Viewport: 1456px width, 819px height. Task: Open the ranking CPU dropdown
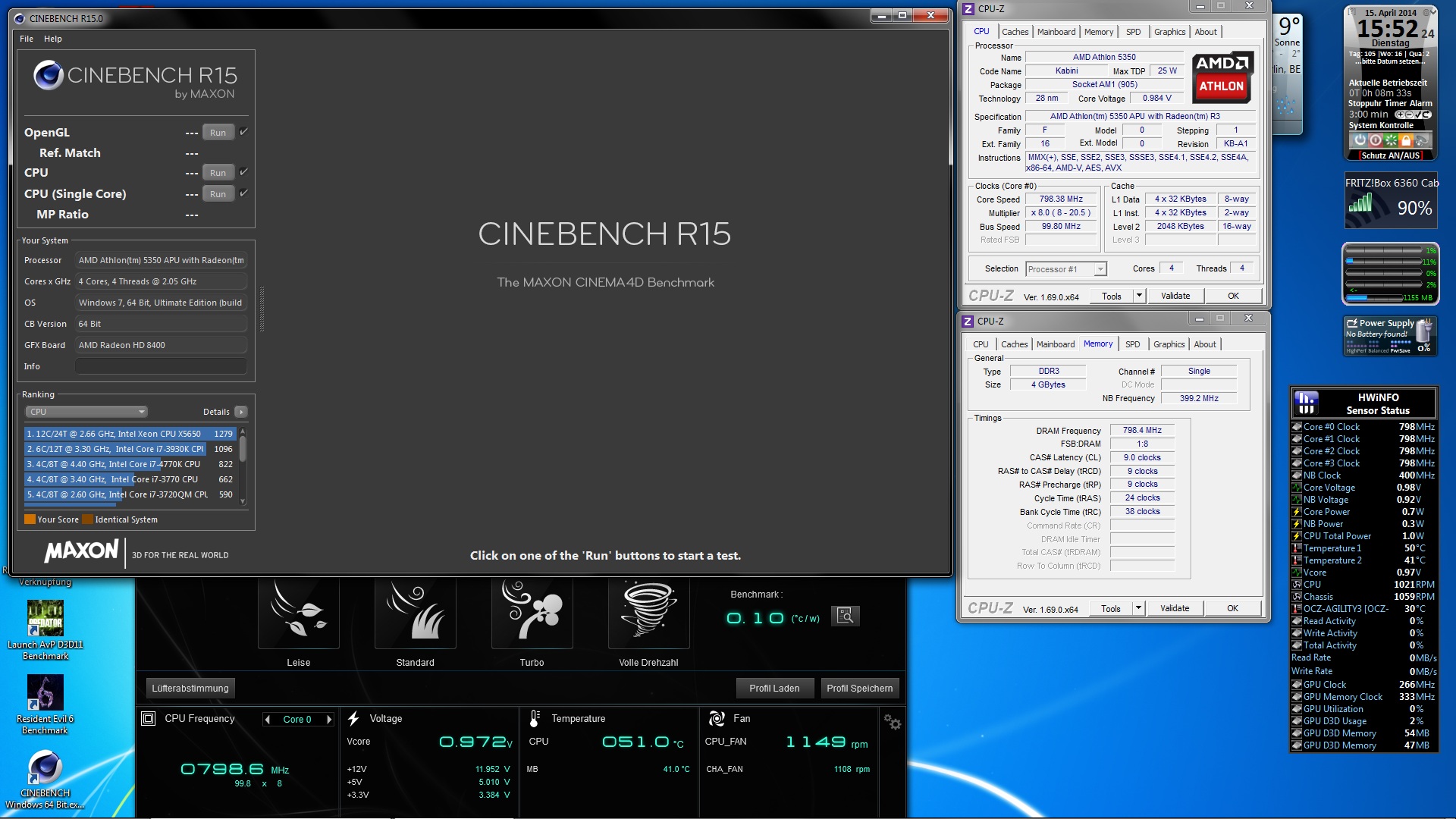point(86,412)
